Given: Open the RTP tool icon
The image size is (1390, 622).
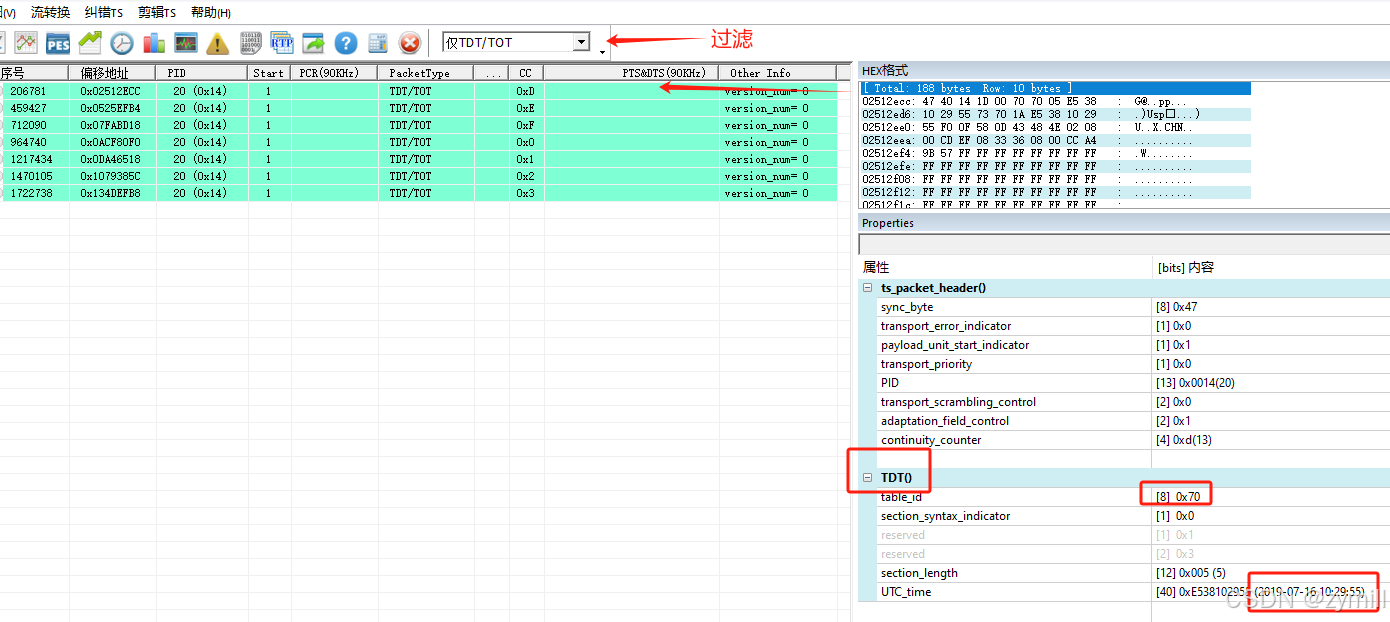Looking at the screenshot, I should click(282, 43).
